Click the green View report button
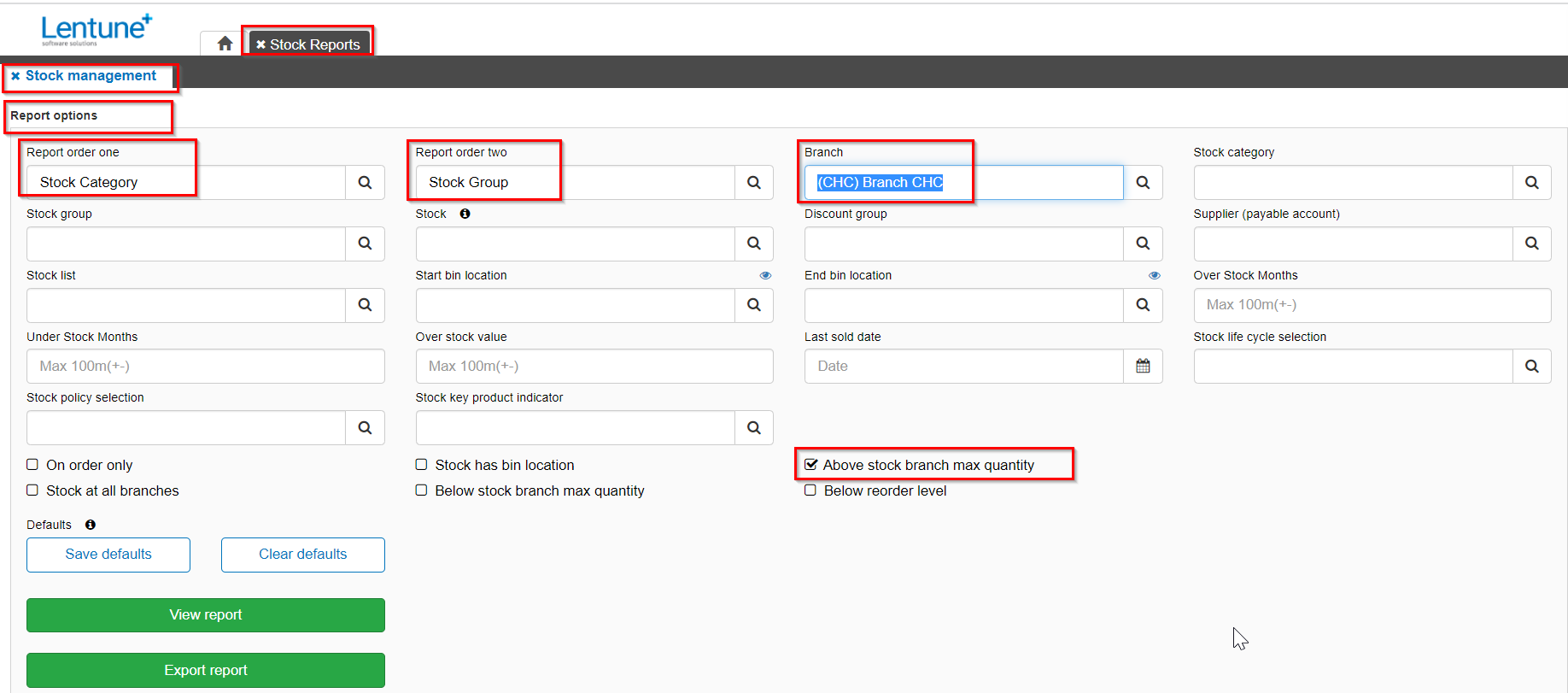The height and width of the screenshot is (693, 1568). (x=206, y=615)
